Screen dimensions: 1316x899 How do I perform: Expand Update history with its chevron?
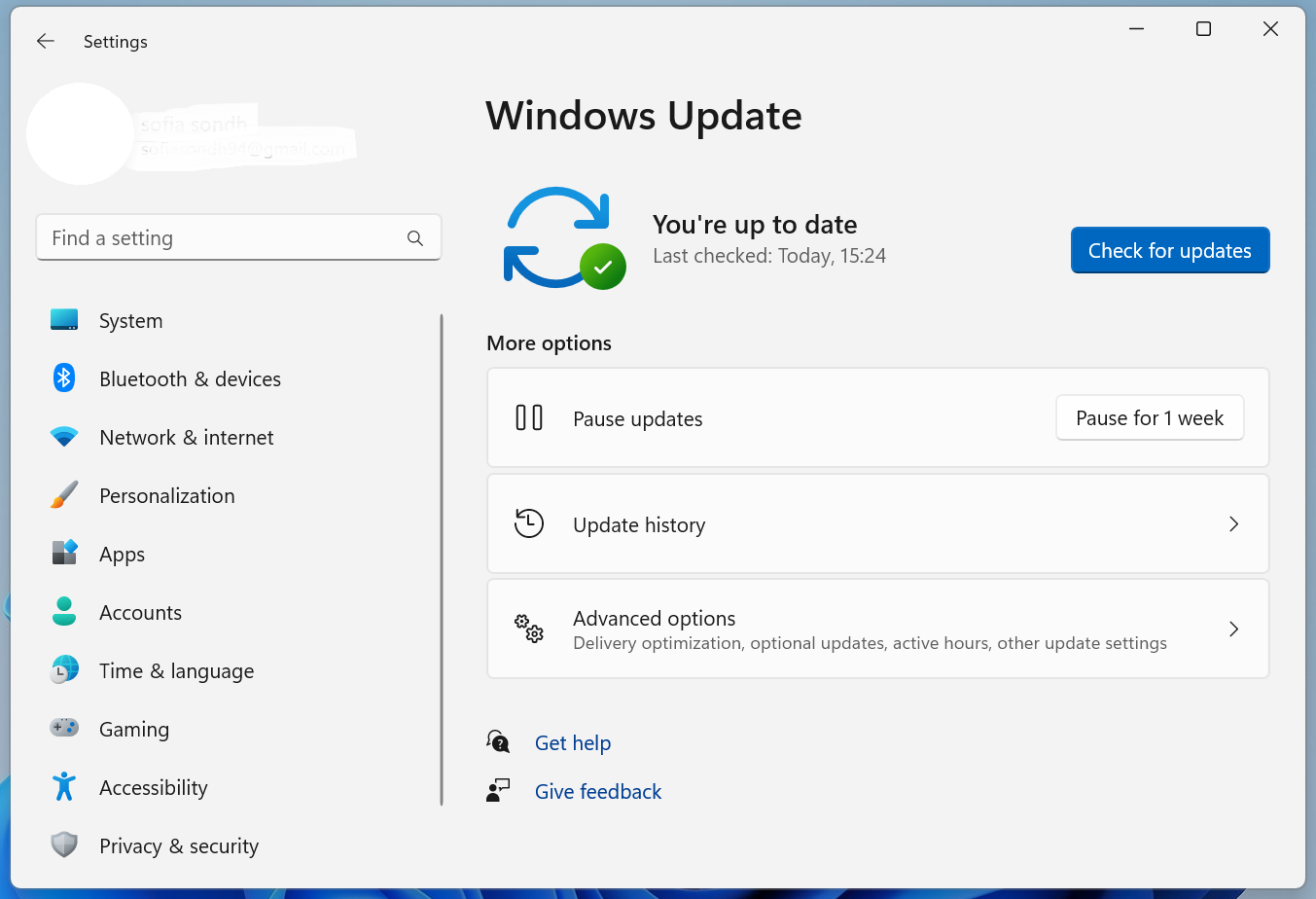tap(1233, 524)
